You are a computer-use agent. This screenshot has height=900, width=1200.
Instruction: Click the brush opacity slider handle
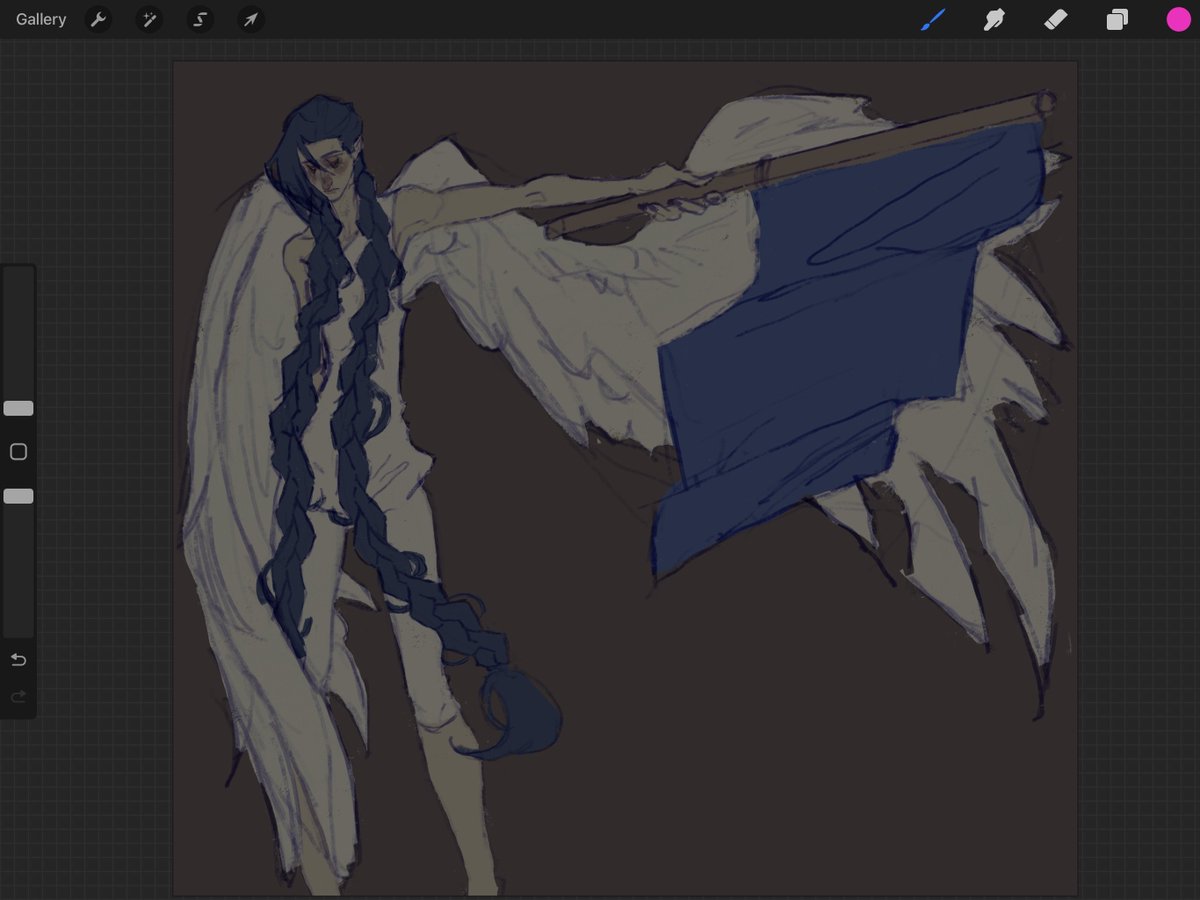[18, 496]
